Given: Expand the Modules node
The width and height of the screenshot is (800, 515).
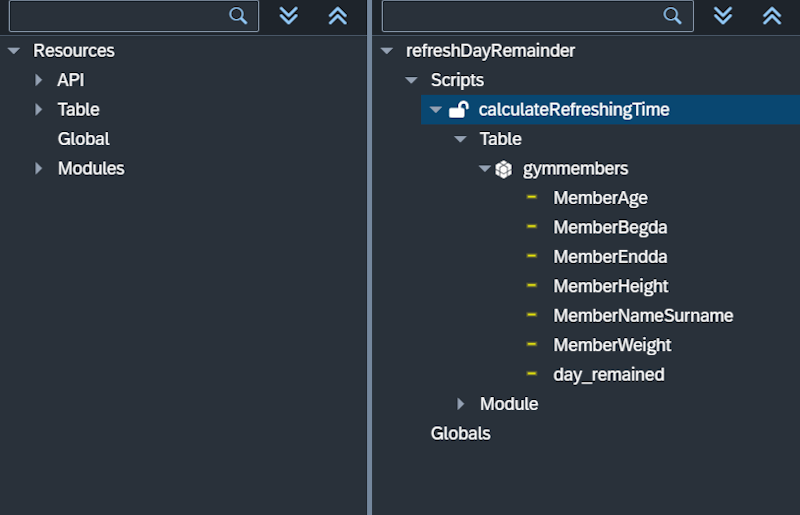Looking at the screenshot, I should point(38,168).
